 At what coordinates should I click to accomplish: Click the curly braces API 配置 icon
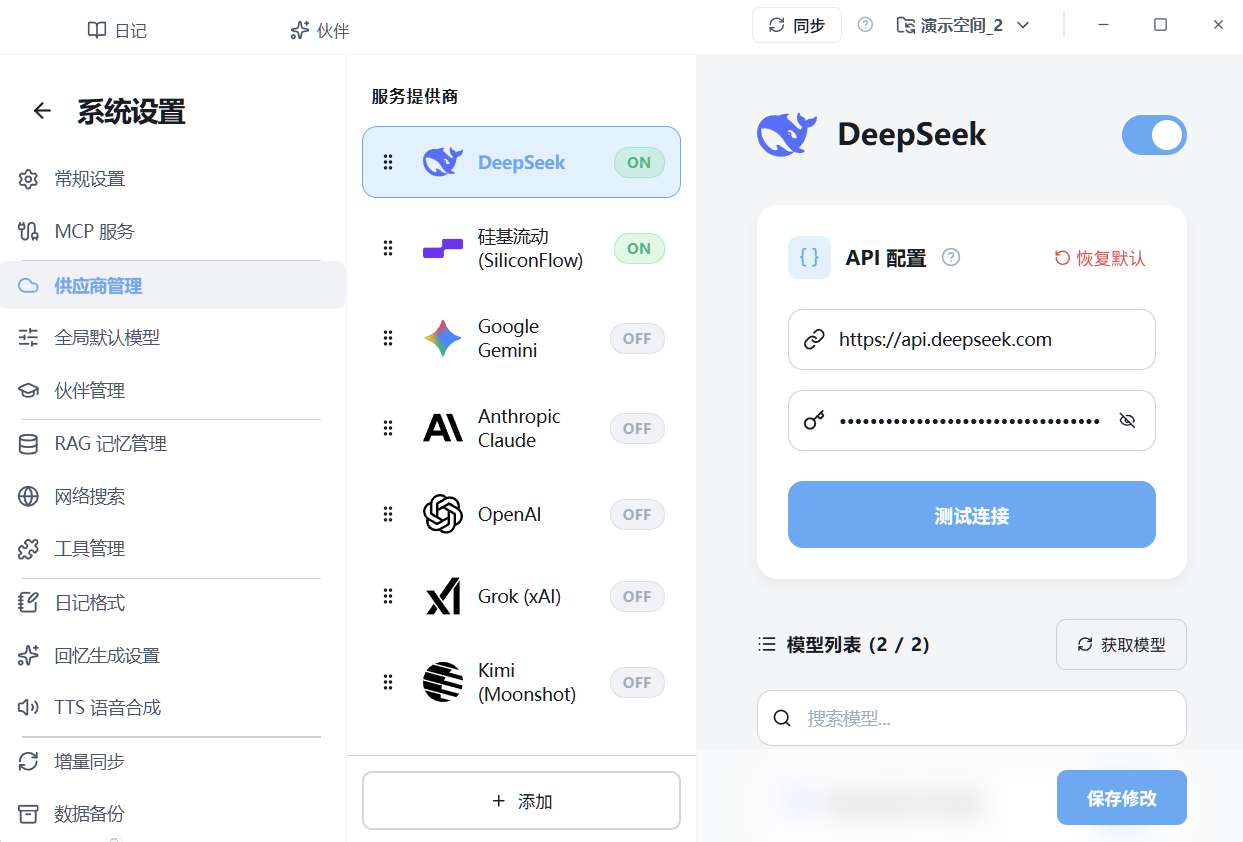click(809, 257)
